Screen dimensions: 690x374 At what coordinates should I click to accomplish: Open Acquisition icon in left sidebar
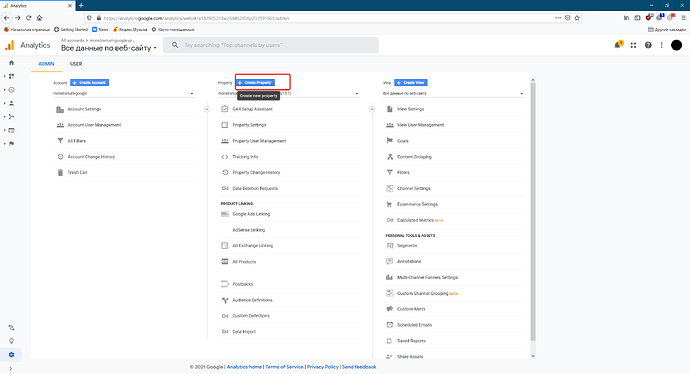11,117
